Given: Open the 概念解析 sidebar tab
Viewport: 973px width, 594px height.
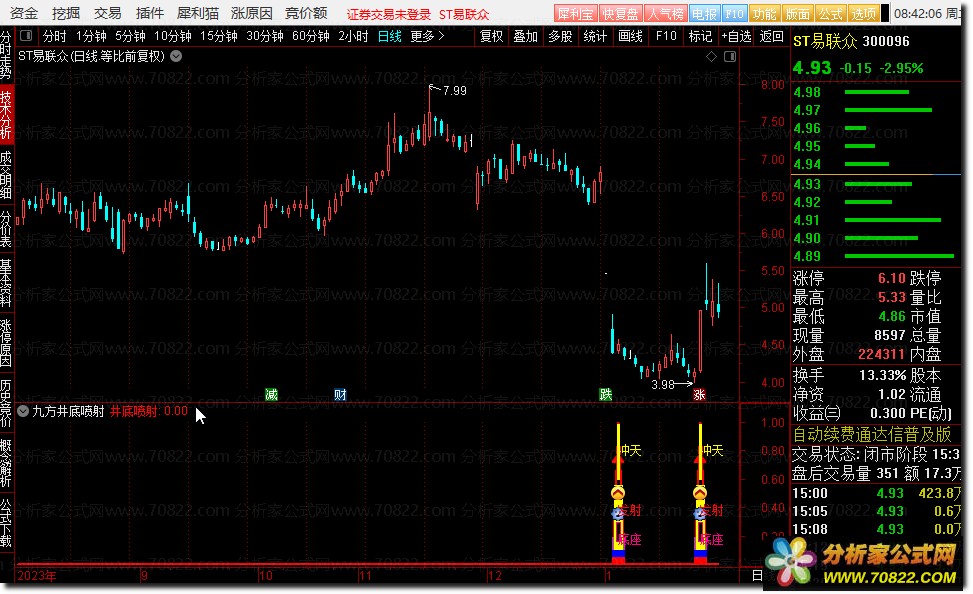Looking at the screenshot, I should pyautogui.click(x=6, y=462).
